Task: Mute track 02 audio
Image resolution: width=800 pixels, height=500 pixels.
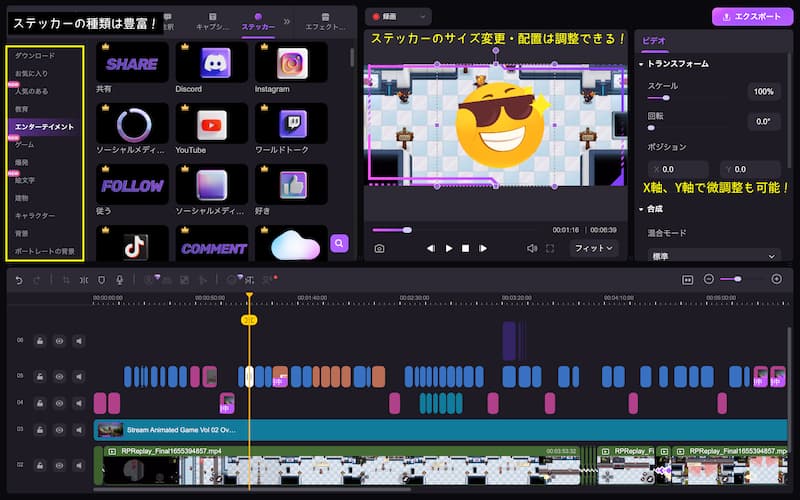Action: click(79, 465)
